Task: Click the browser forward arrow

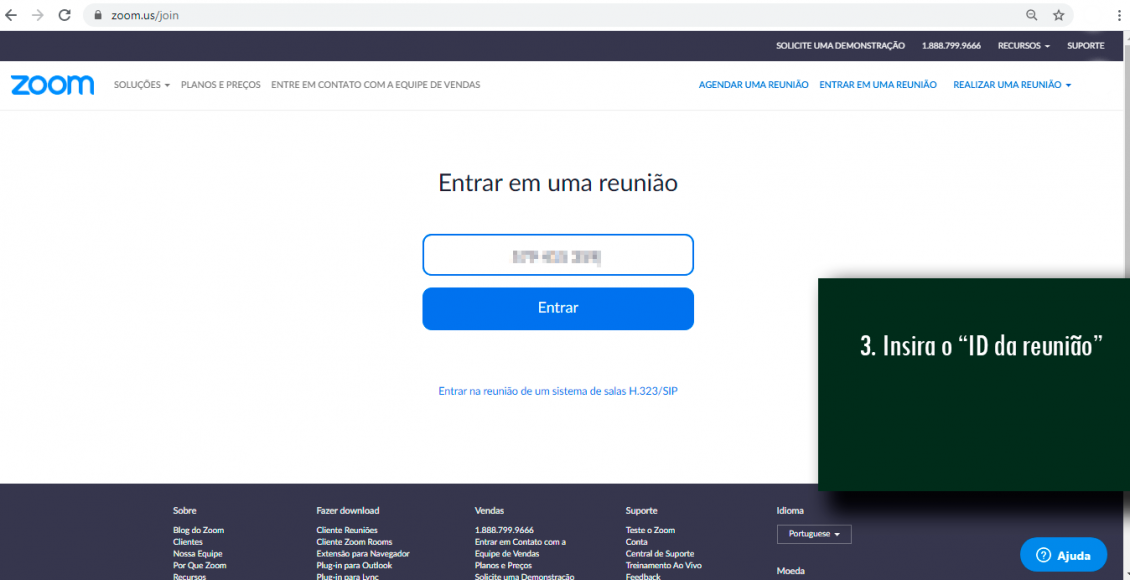Action: click(x=37, y=15)
